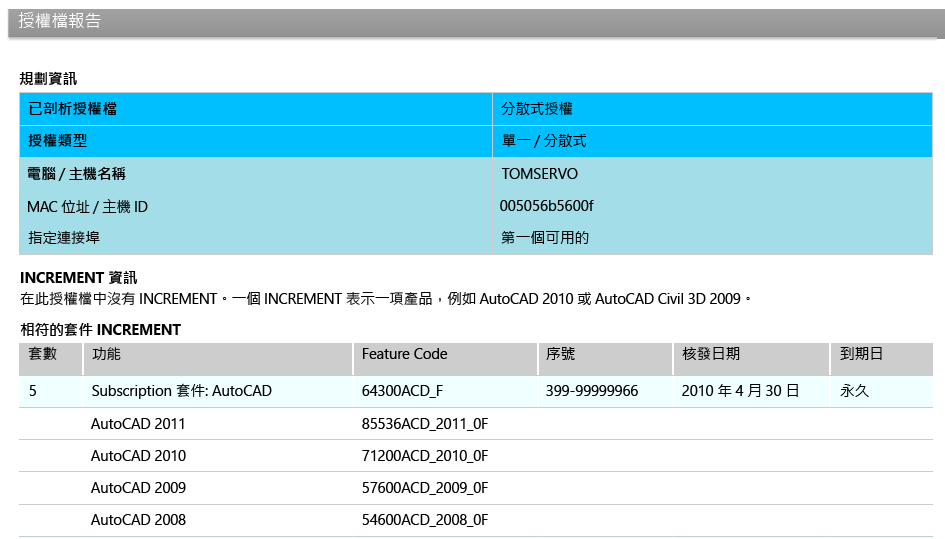Image resolution: width=945 pixels, height=539 pixels.
Task: Click the TOMSERVO host name value
Action: (x=539, y=174)
